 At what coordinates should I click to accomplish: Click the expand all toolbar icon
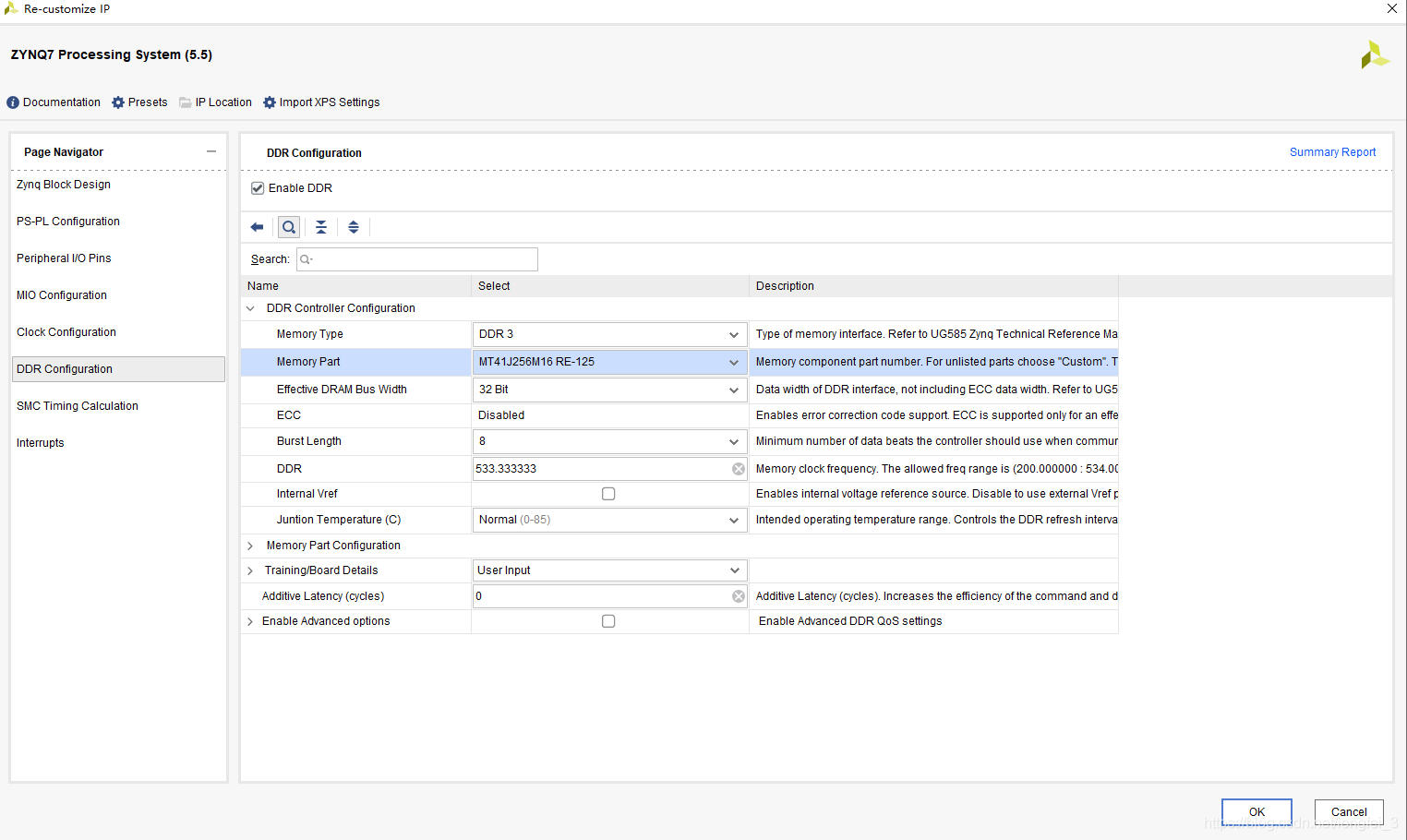pyautogui.click(x=354, y=227)
